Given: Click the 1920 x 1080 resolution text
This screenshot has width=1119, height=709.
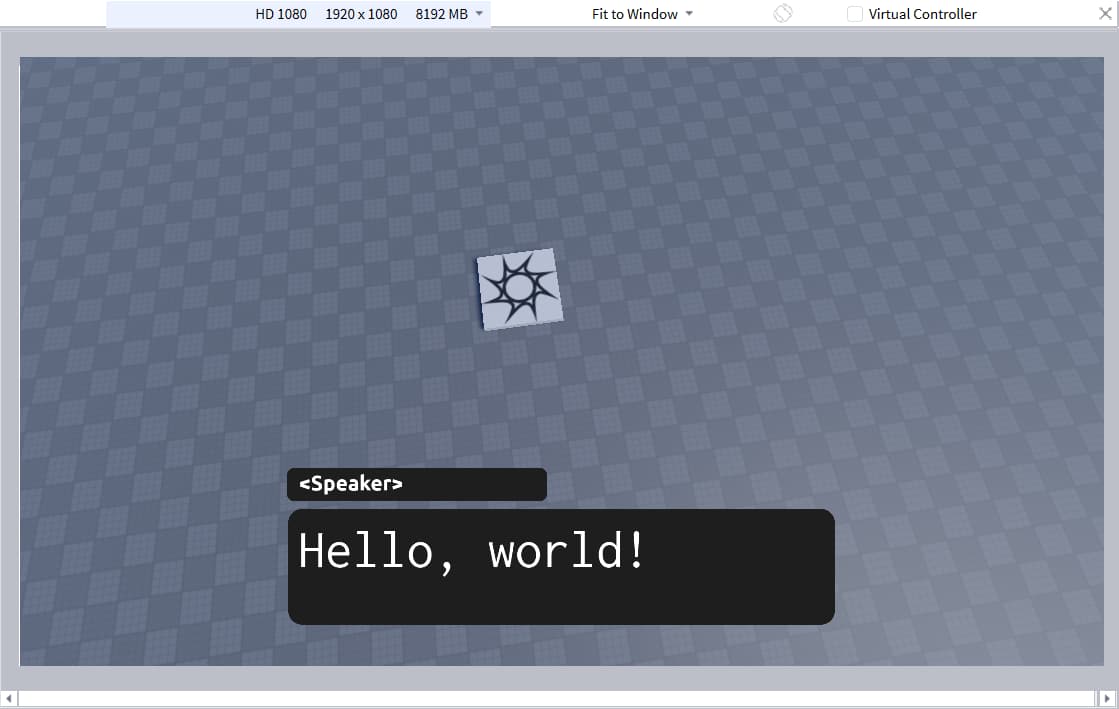Looking at the screenshot, I should pyautogui.click(x=361, y=14).
